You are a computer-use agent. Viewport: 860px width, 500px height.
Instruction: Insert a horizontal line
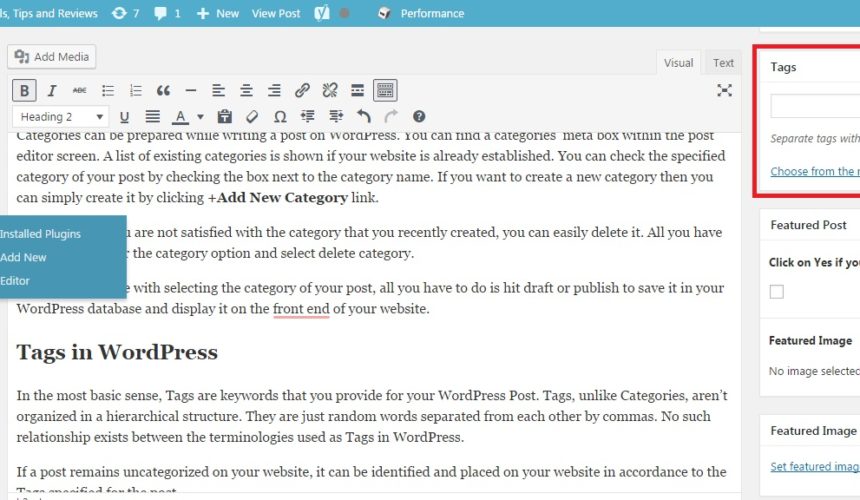tap(191, 90)
